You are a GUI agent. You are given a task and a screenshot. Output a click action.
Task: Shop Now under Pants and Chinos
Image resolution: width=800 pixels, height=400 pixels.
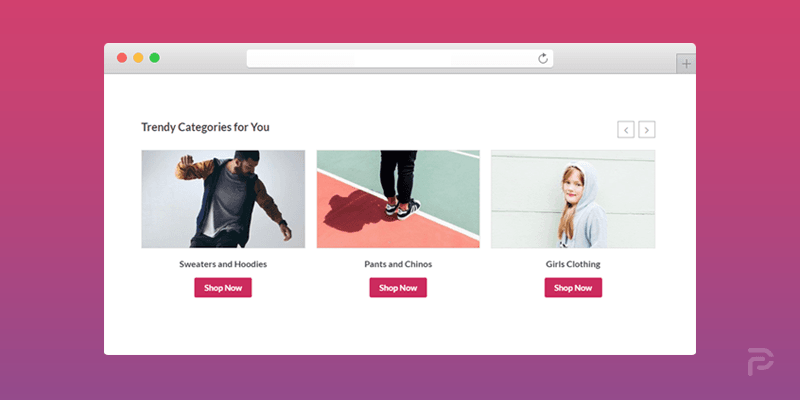pos(398,287)
